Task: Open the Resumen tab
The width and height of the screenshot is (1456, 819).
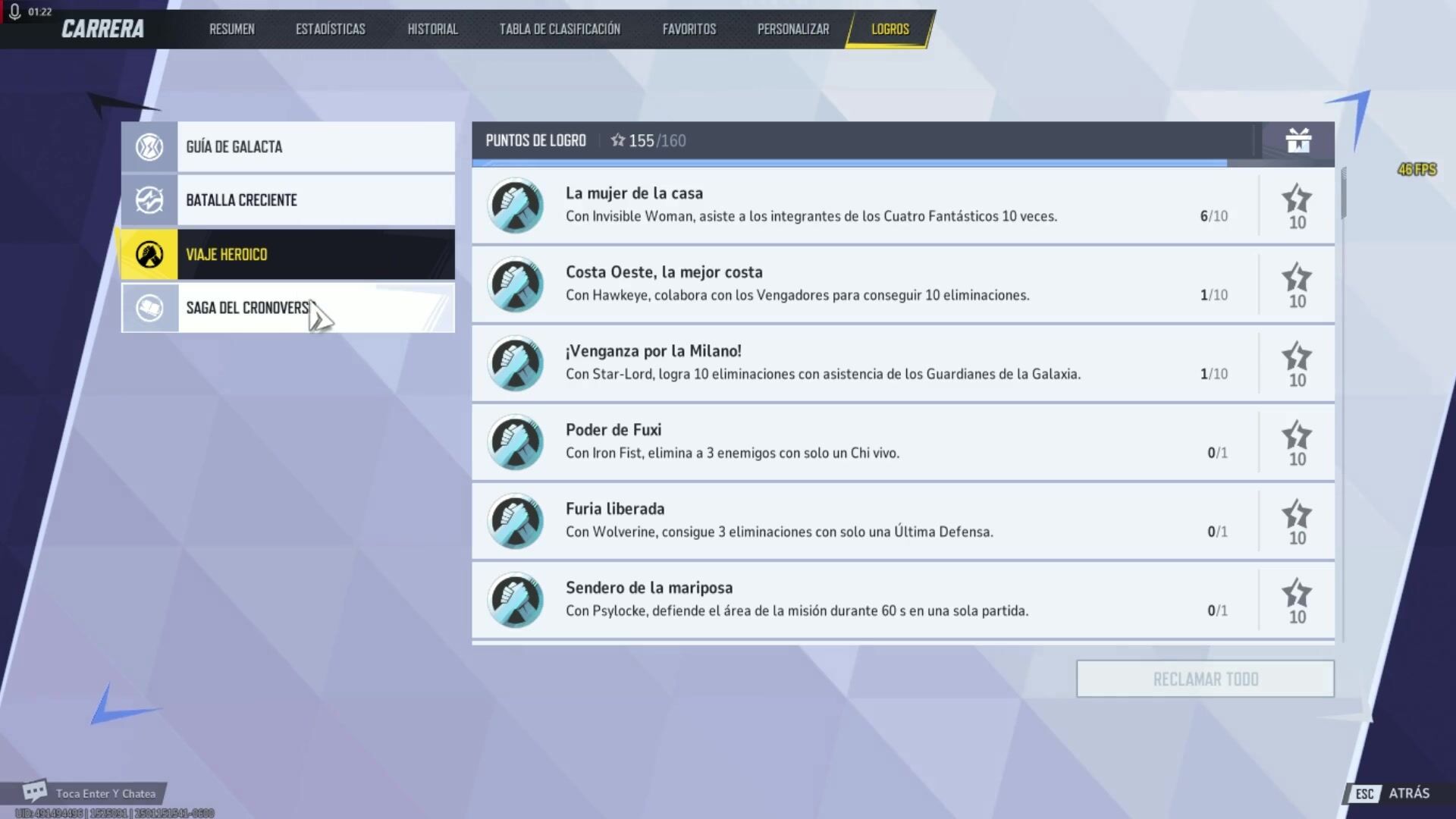Action: [232, 29]
